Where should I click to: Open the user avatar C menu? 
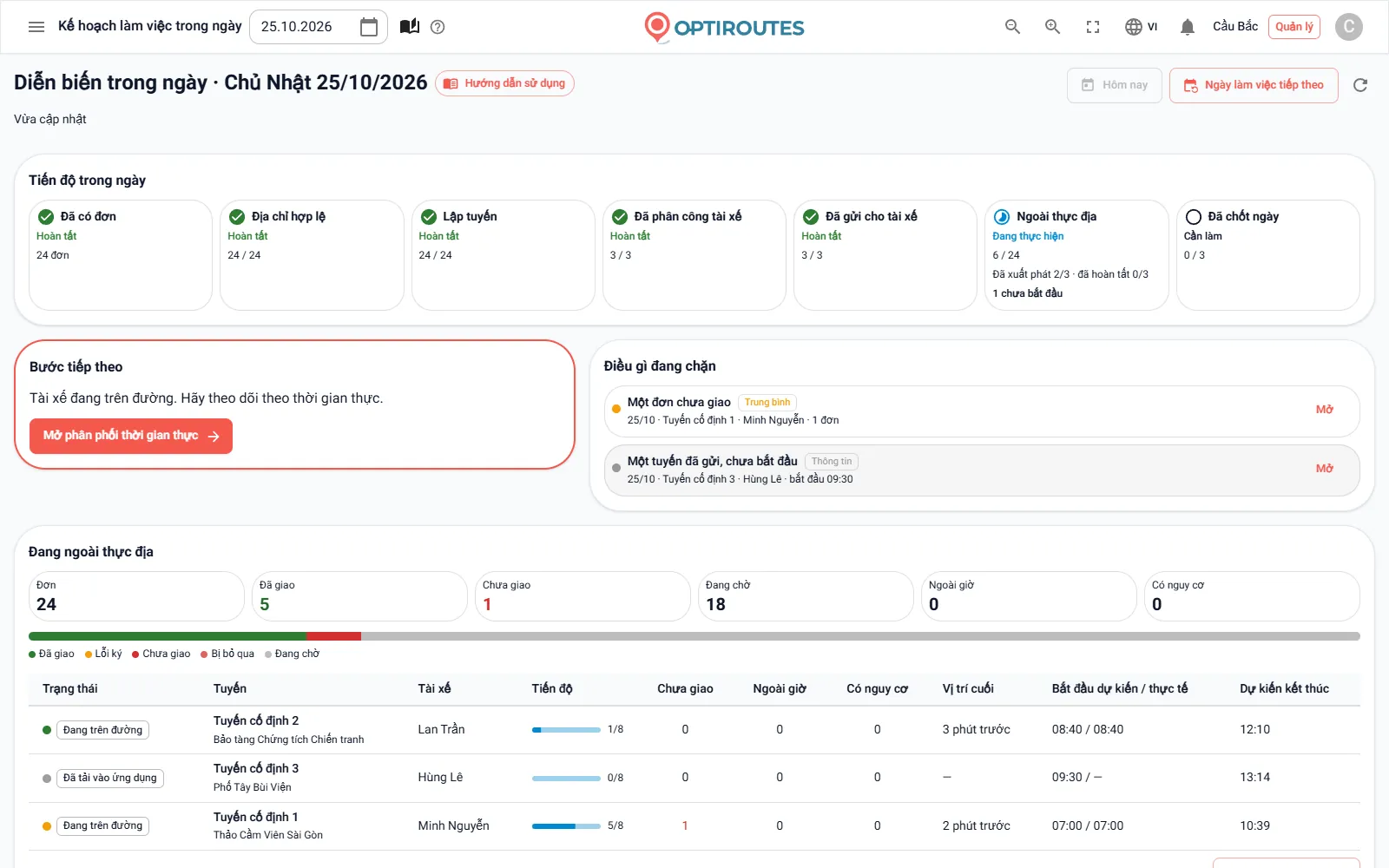[1349, 27]
